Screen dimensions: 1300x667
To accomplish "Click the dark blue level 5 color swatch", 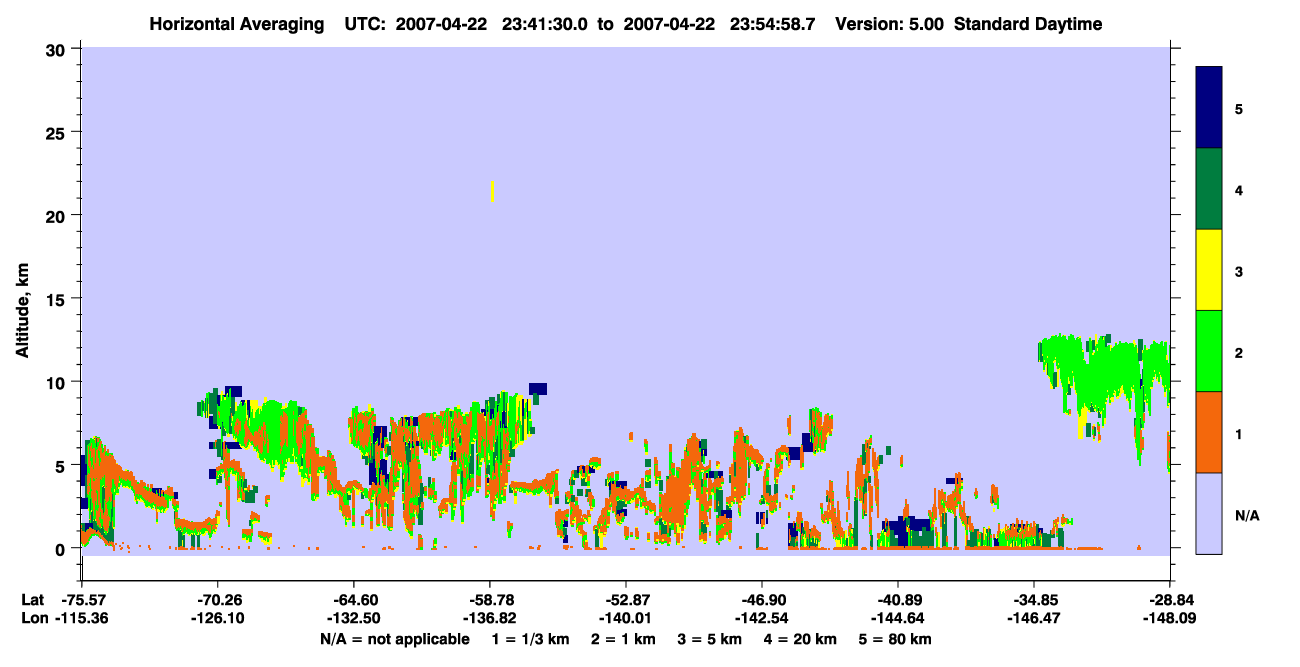I will [1209, 108].
